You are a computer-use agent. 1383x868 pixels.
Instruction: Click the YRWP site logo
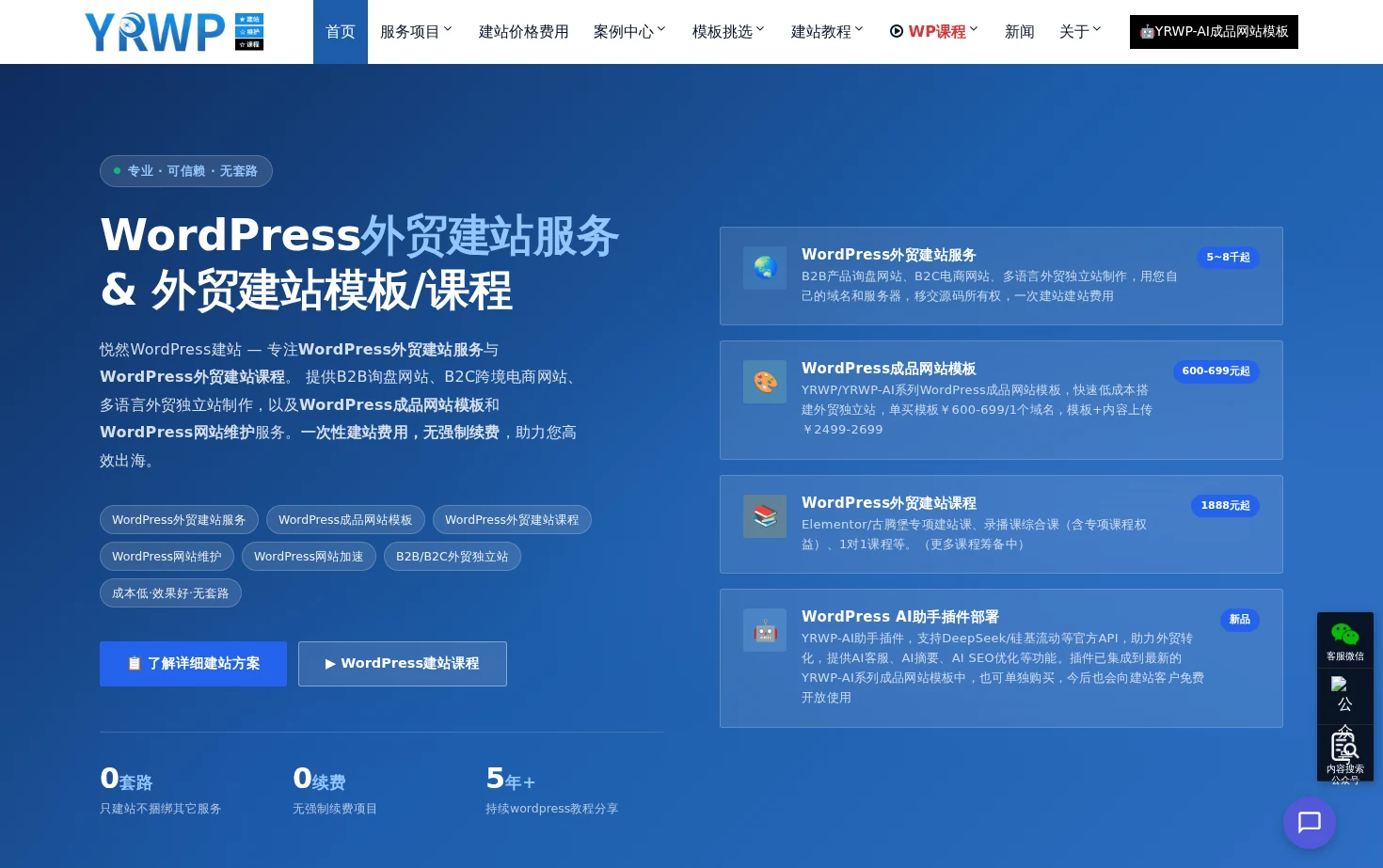tap(174, 32)
